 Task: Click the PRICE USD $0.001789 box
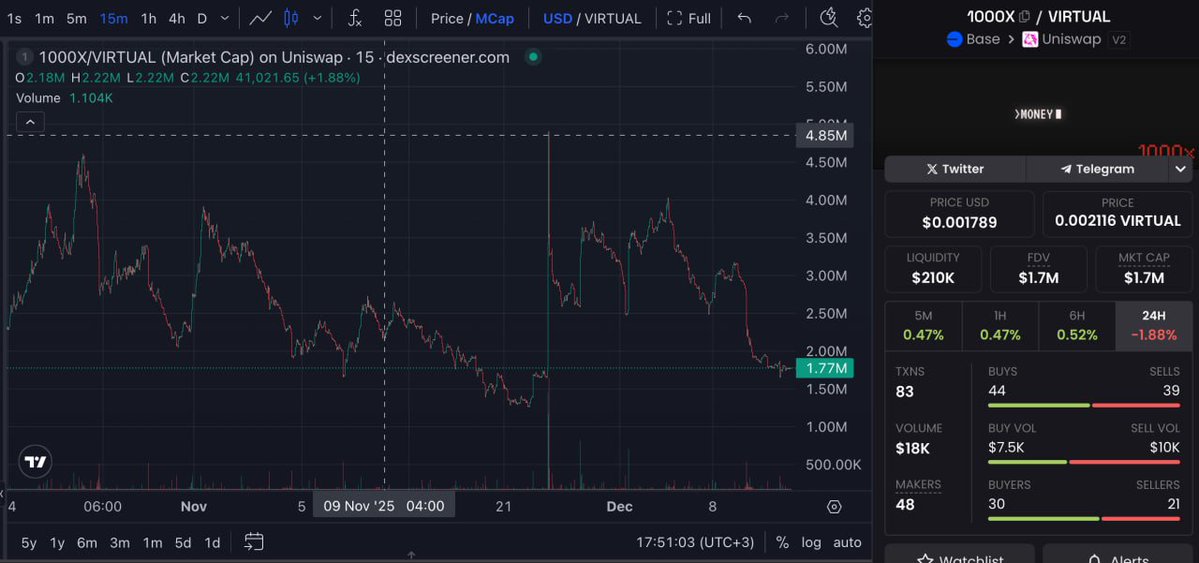pyautogui.click(x=959, y=214)
